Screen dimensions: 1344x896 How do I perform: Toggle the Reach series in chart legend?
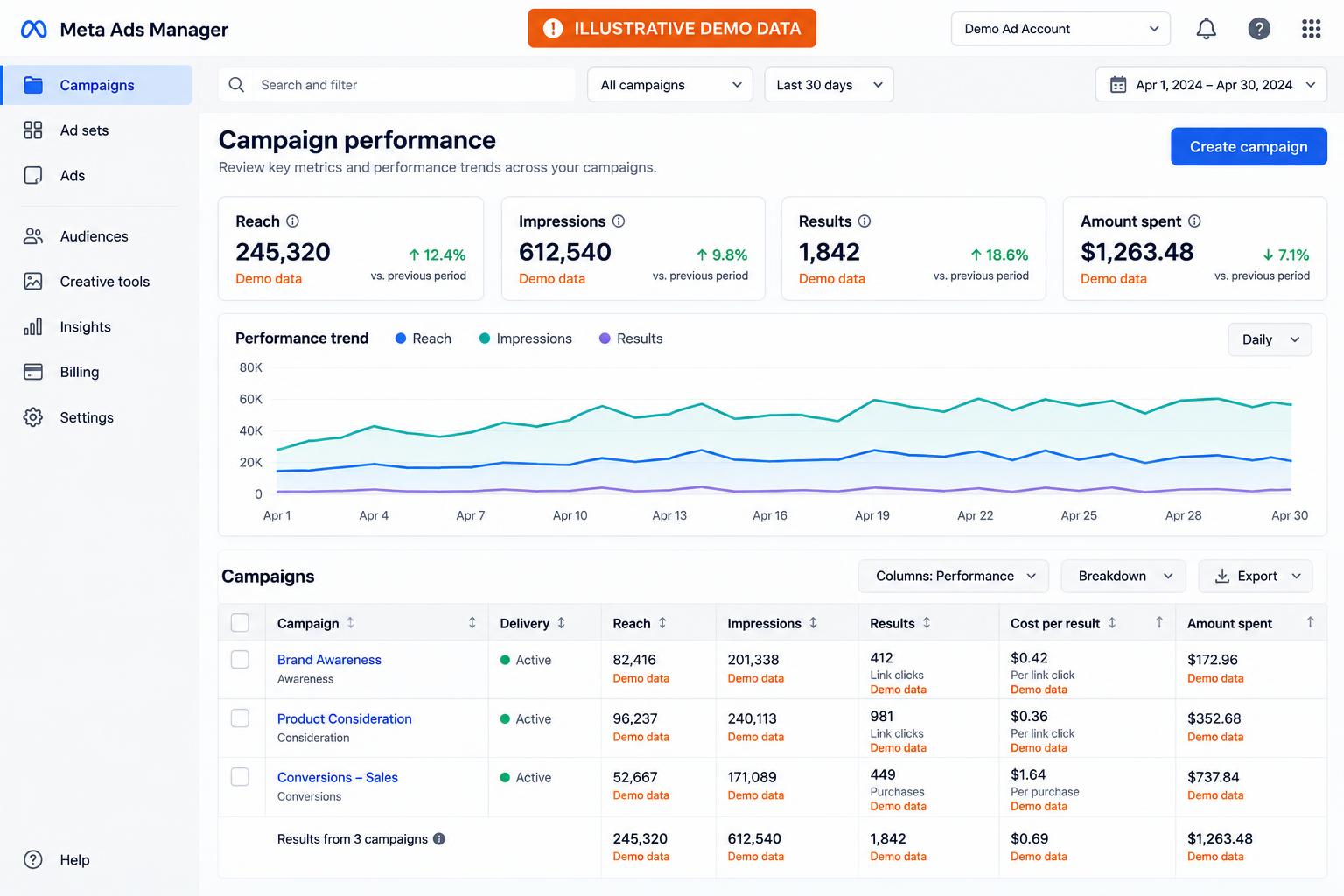click(423, 339)
